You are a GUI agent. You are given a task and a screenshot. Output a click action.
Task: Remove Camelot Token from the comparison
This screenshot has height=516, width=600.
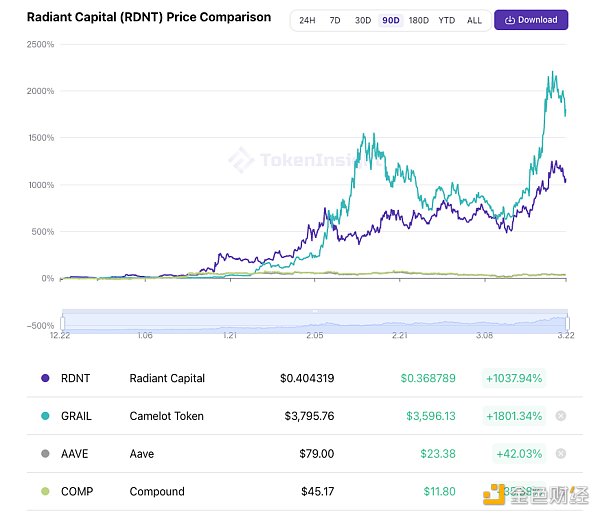click(x=560, y=416)
